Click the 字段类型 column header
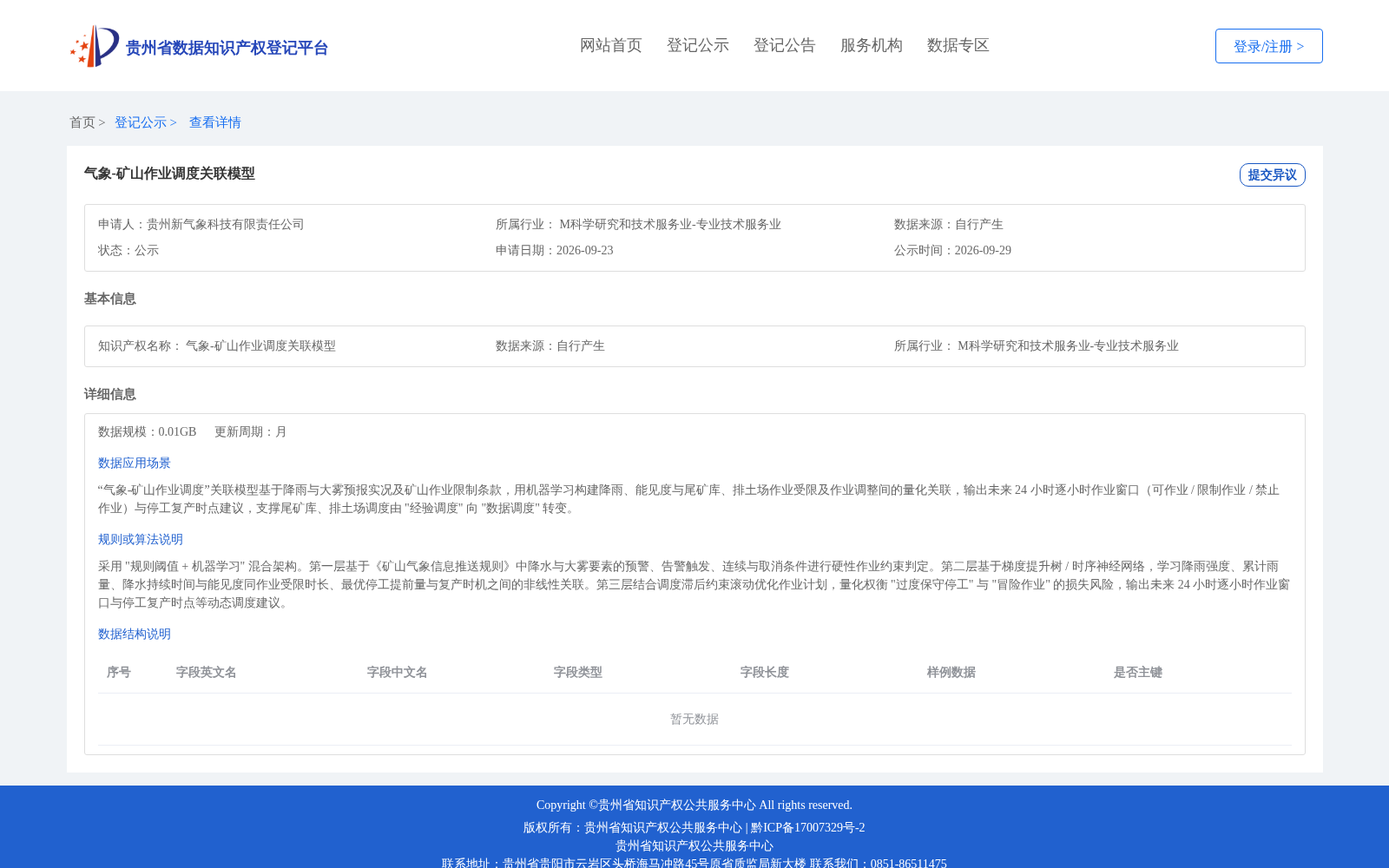Viewport: 1389px width, 868px height. [x=578, y=672]
